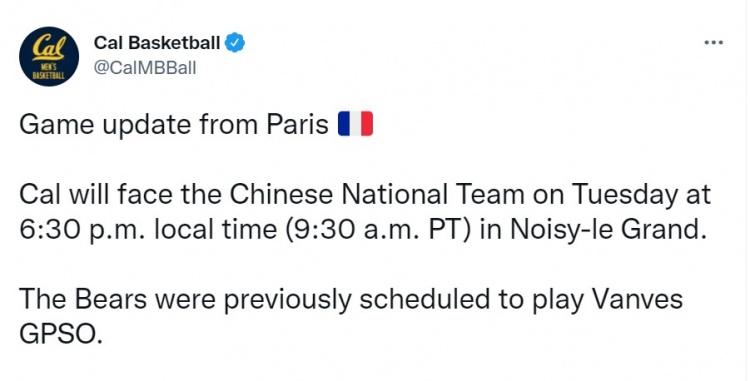Click the "GPSO." text ending the tweet
The width and height of the screenshot is (750, 381).
(61, 334)
